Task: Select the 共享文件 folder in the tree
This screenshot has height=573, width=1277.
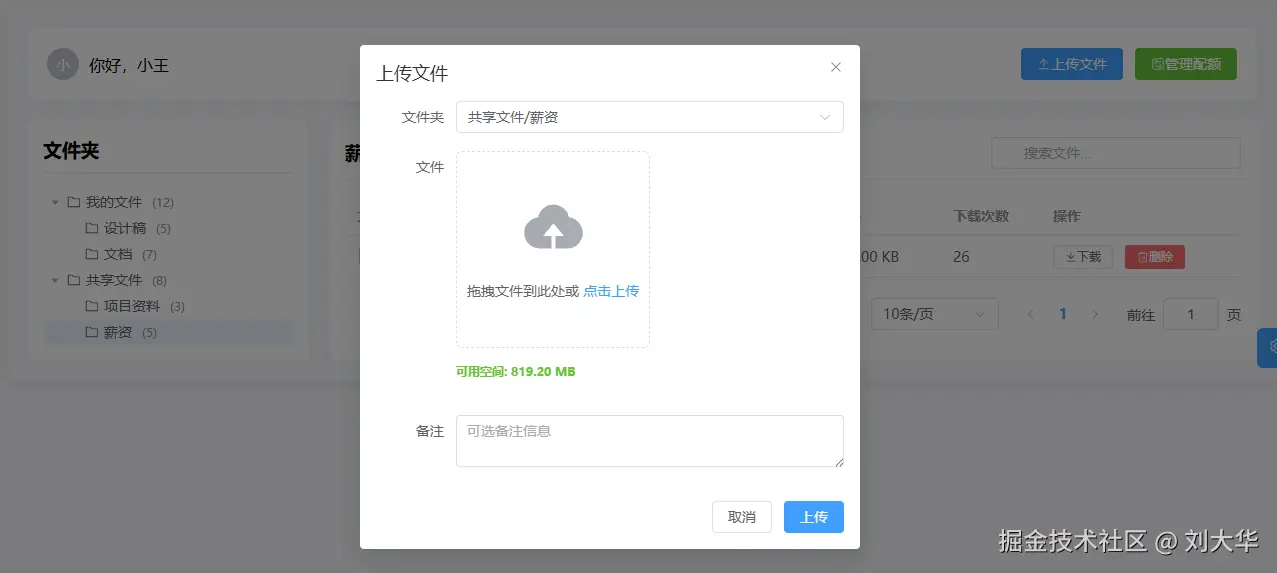Action: point(168,280)
